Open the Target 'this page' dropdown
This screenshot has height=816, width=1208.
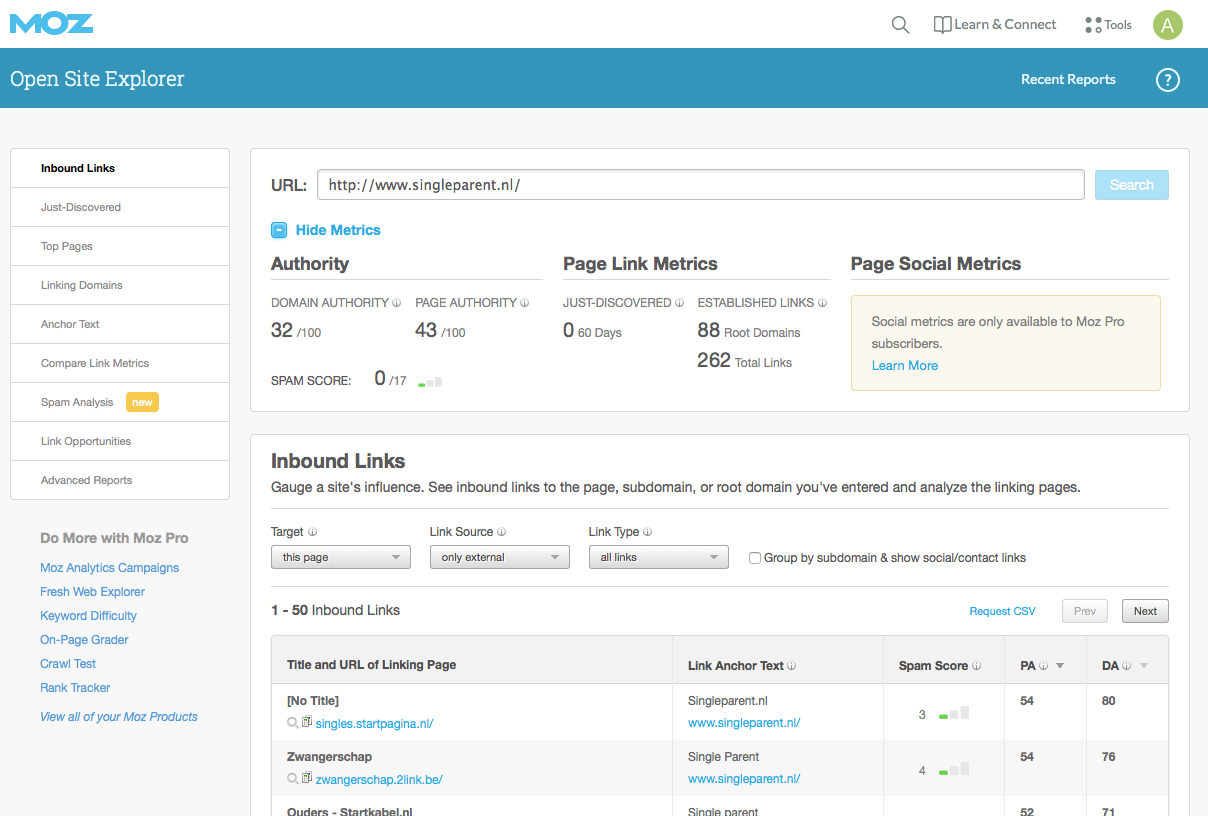341,557
